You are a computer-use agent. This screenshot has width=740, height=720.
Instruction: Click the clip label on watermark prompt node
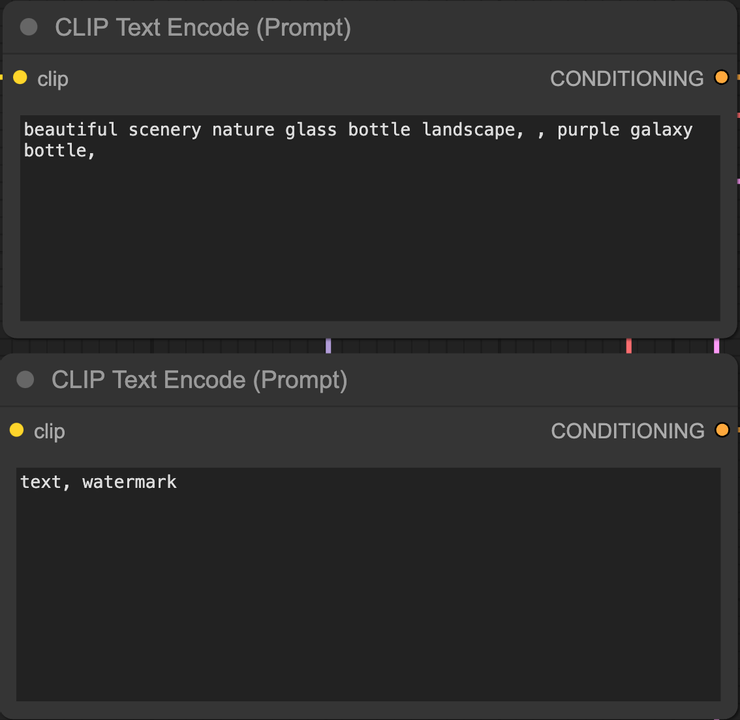[x=49, y=431]
